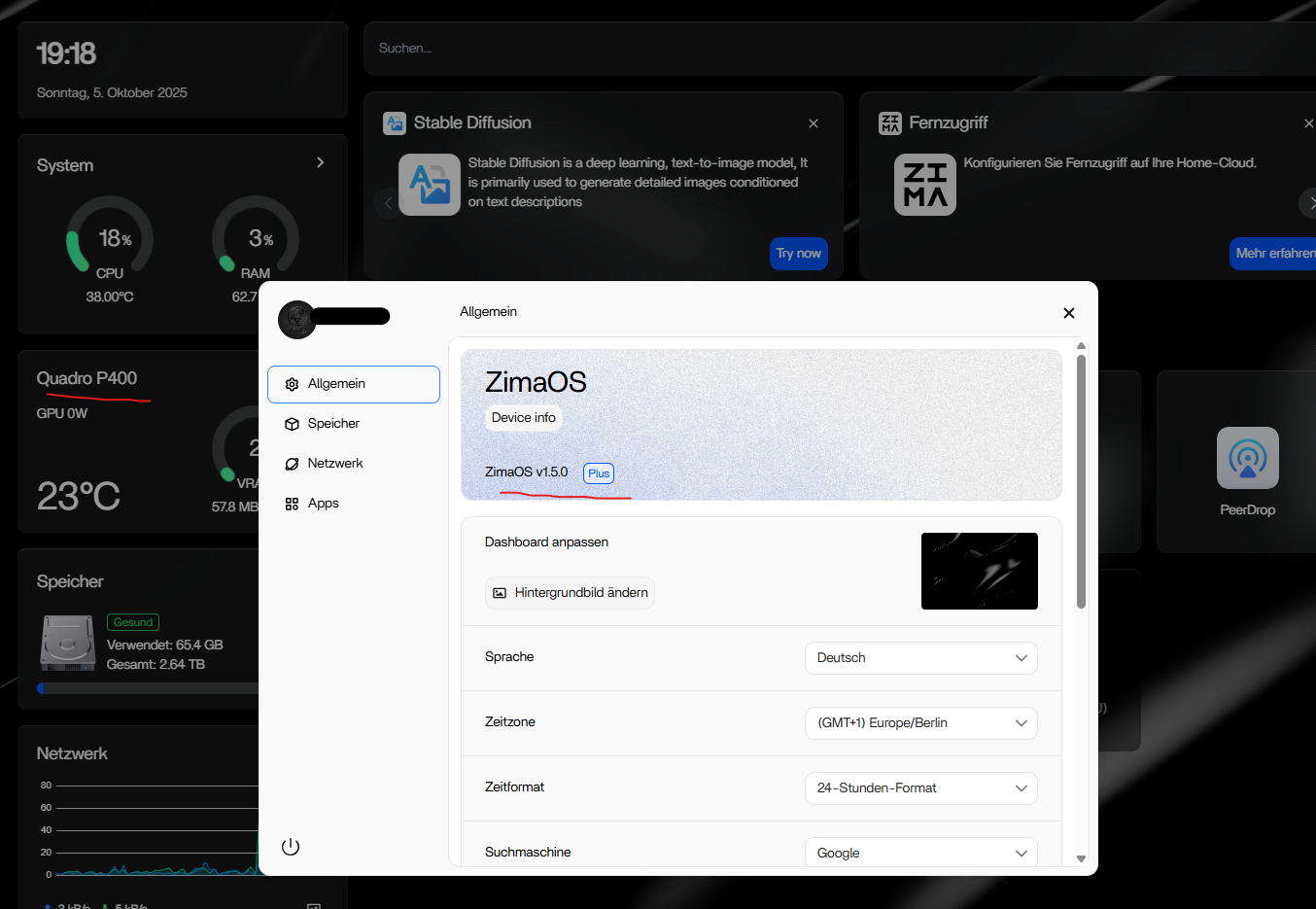Click the CPU temperature 38.00°C
The image size is (1316, 909).
[110, 297]
